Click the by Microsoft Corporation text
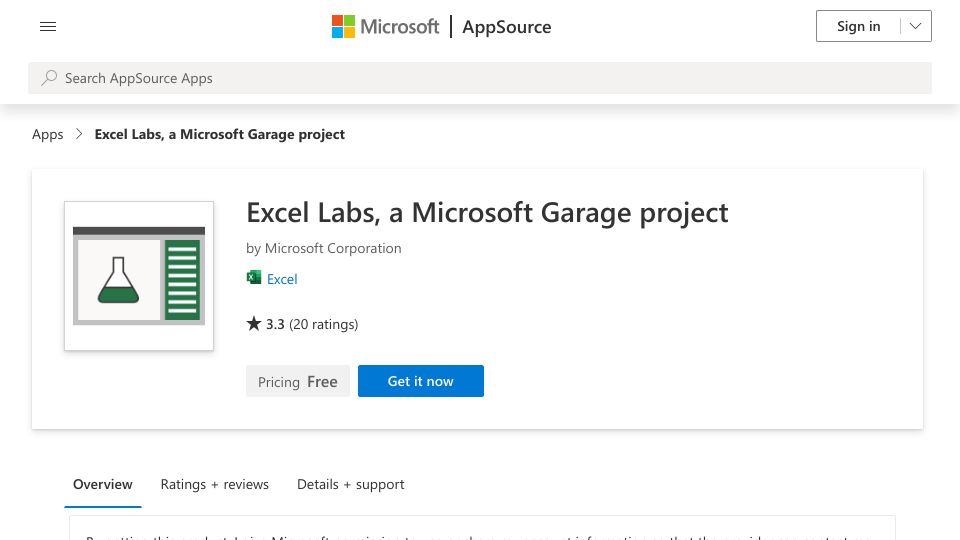Viewport: 960px width, 540px height. click(x=324, y=248)
